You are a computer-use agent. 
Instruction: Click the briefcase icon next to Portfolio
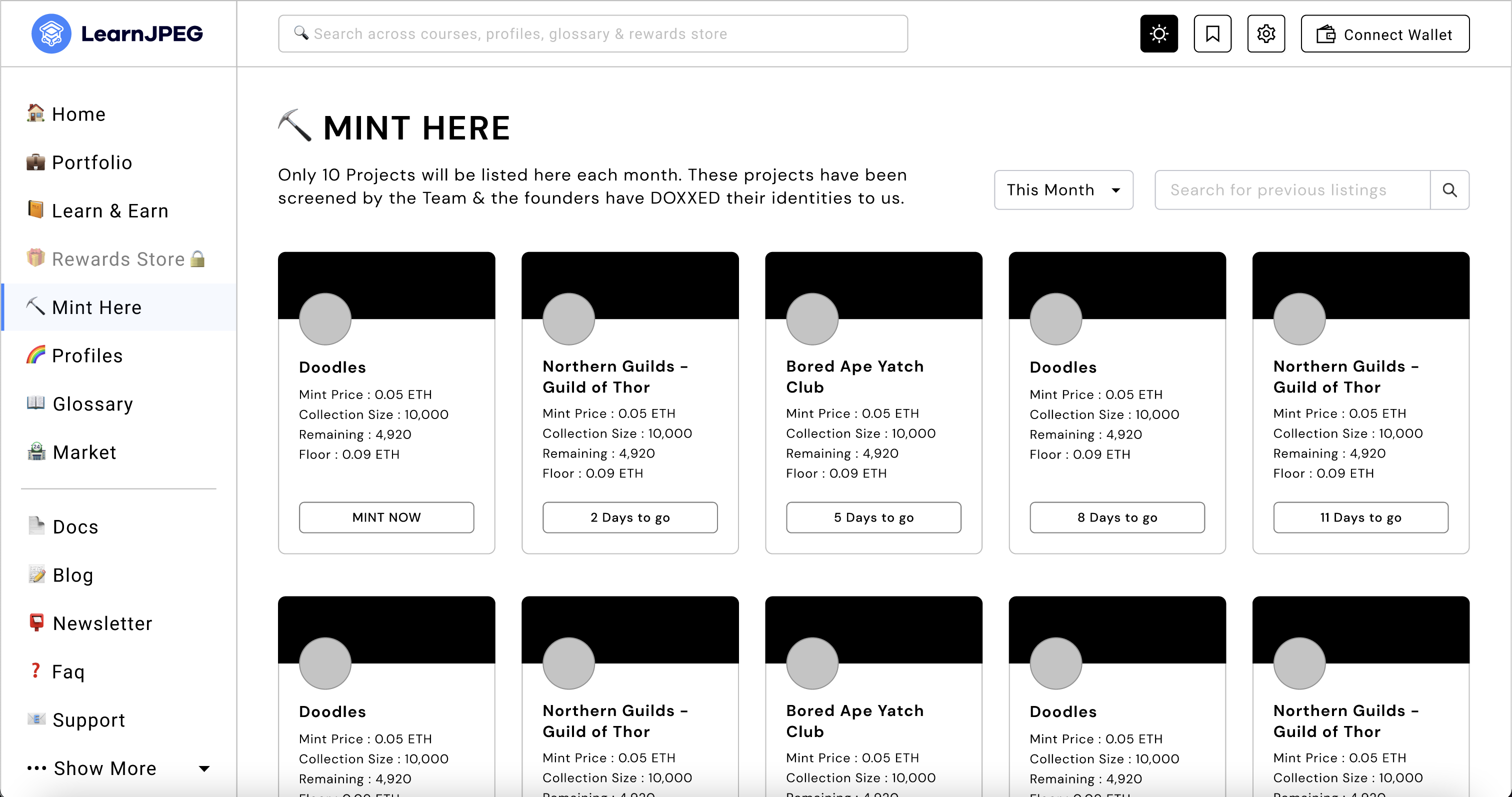point(35,161)
